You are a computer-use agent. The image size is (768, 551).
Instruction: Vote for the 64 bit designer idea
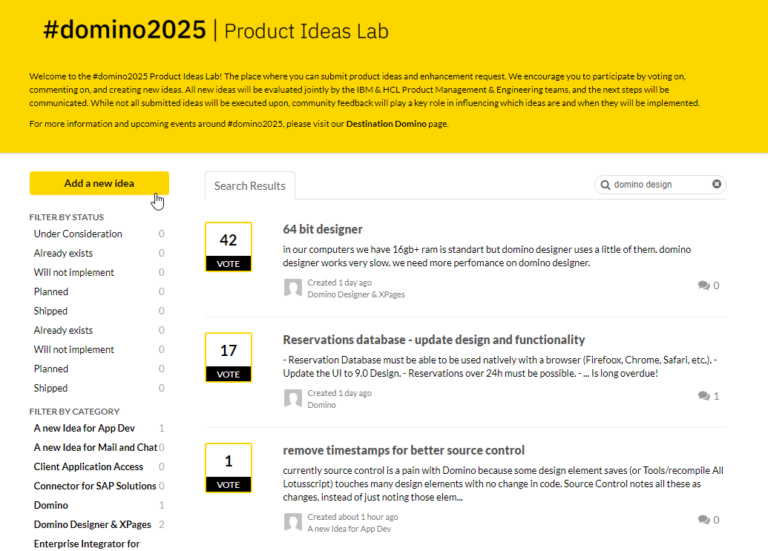click(x=228, y=264)
